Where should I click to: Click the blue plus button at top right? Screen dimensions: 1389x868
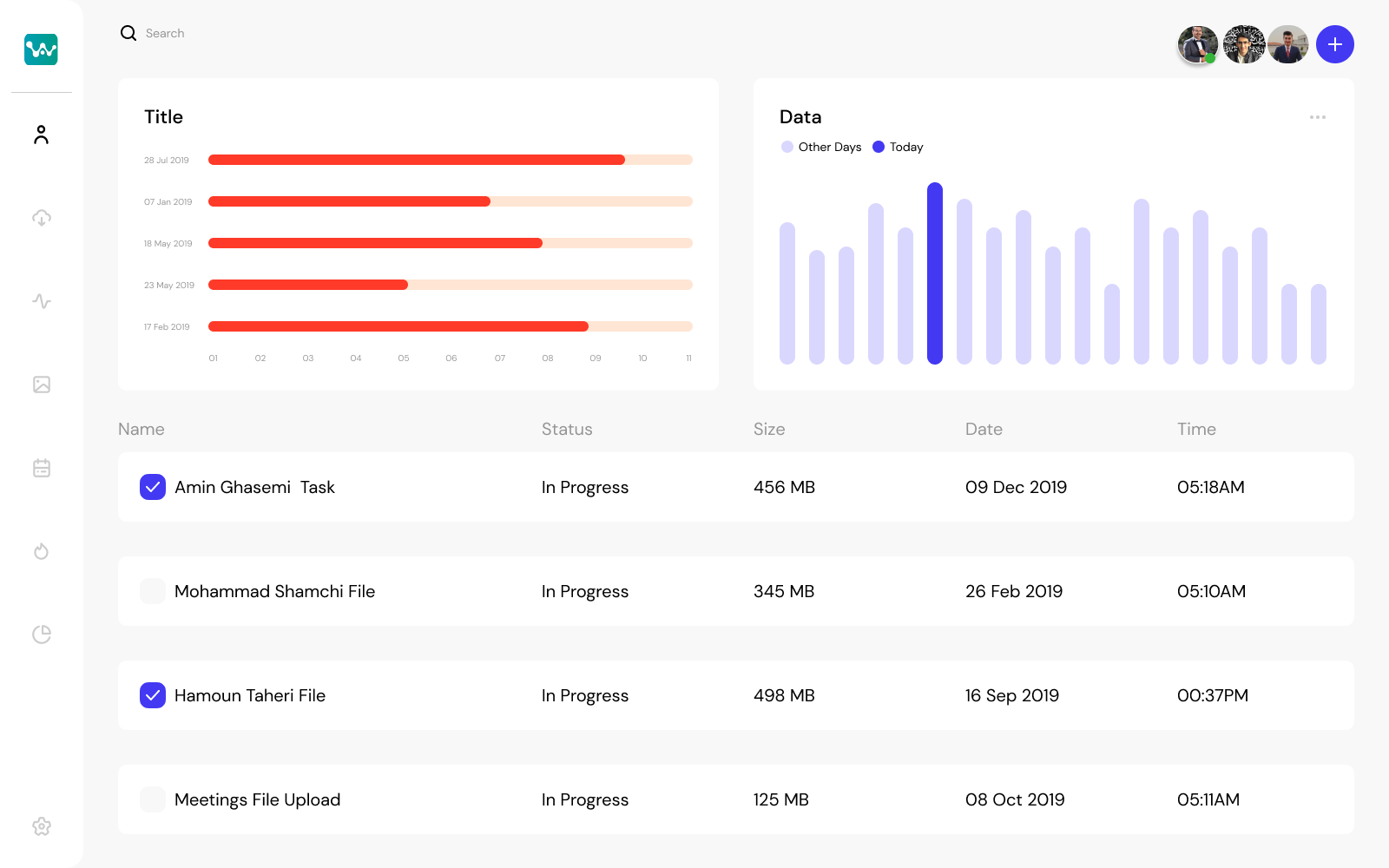coord(1334,44)
